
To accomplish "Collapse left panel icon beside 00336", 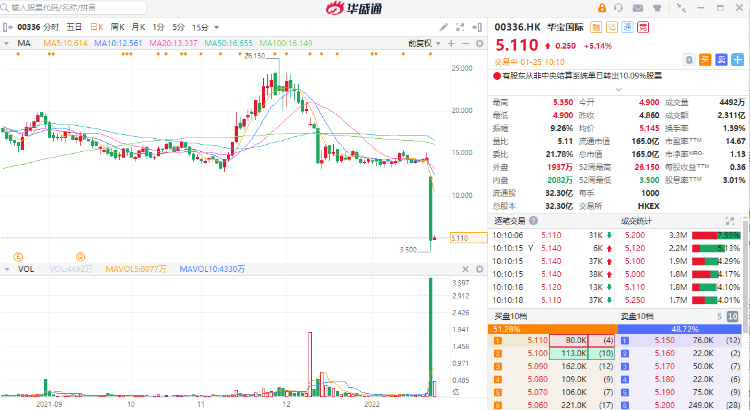I will 7,27.
